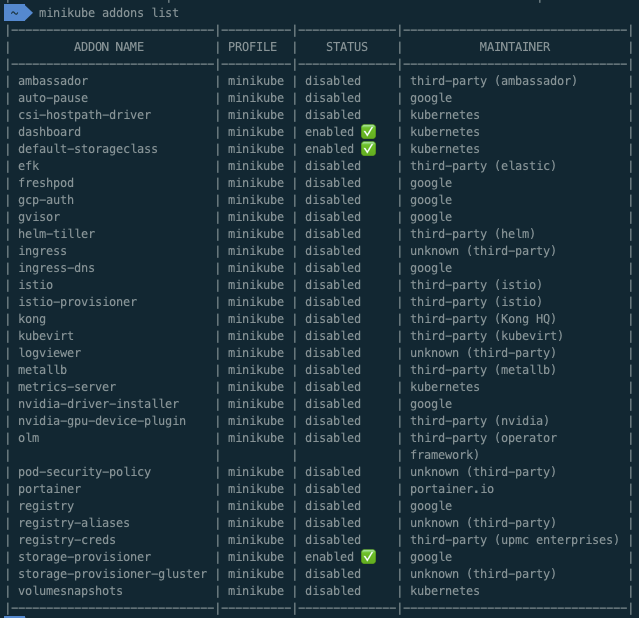Select the 'ambassador' addon name

click(53, 81)
